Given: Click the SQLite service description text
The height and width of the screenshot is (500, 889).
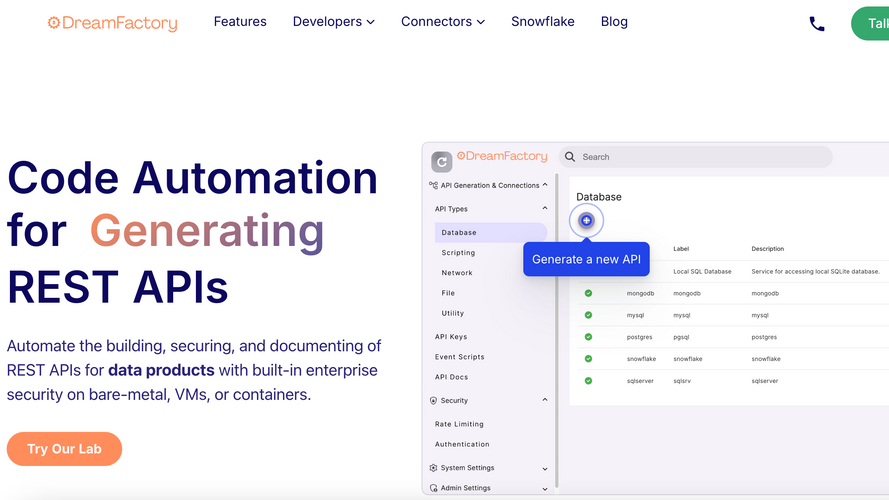Looking at the screenshot, I should [x=815, y=272].
